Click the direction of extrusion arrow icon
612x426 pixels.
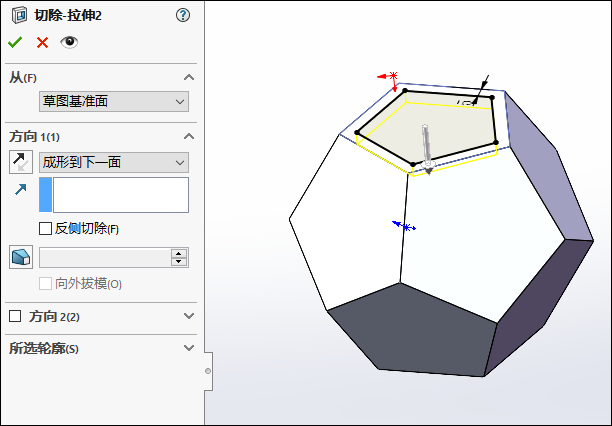click(x=20, y=189)
